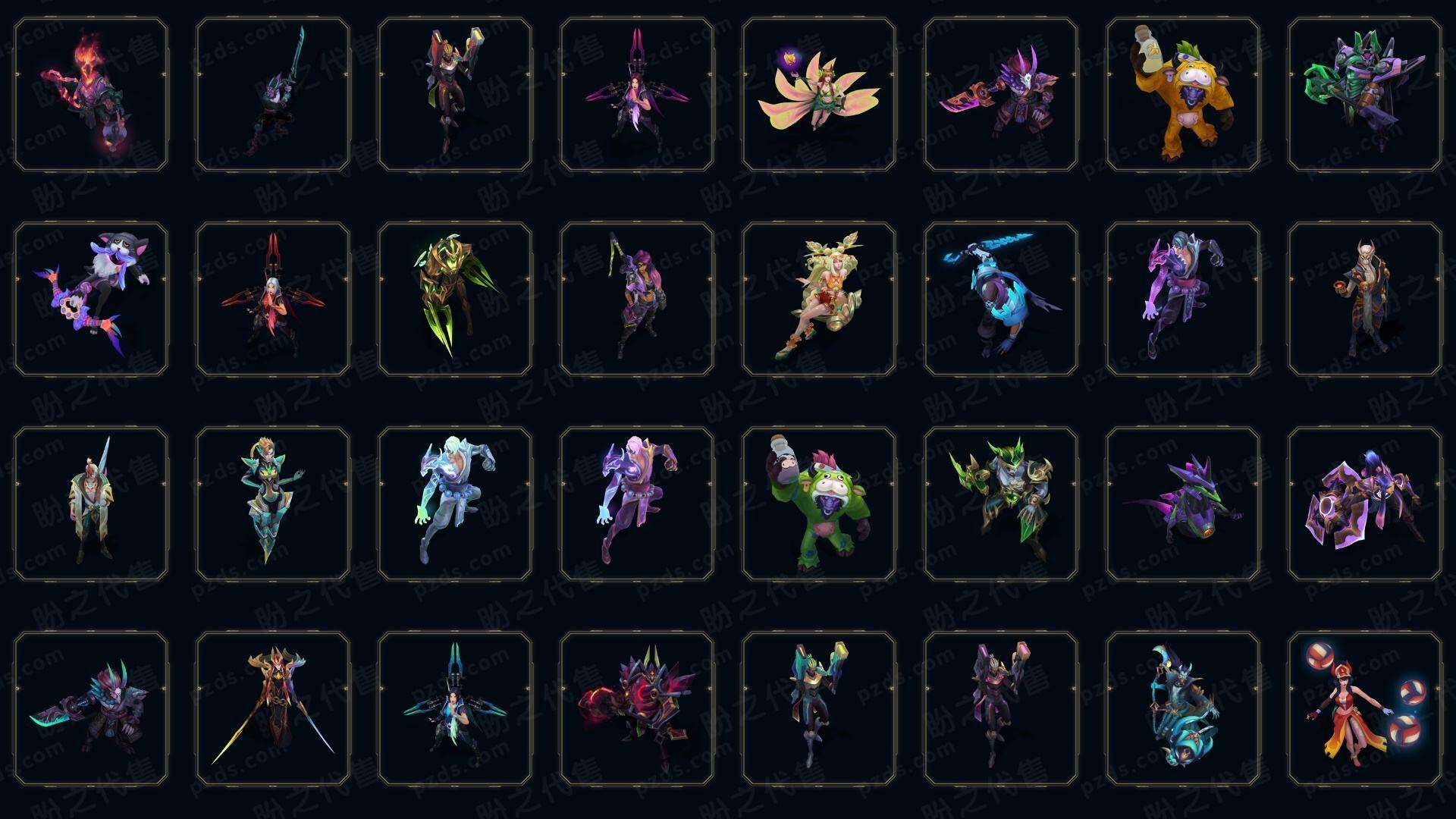This screenshot has width=1456, height=819.
Task: Select the blonde girl riding golden cannon
Action: point(819,299)
